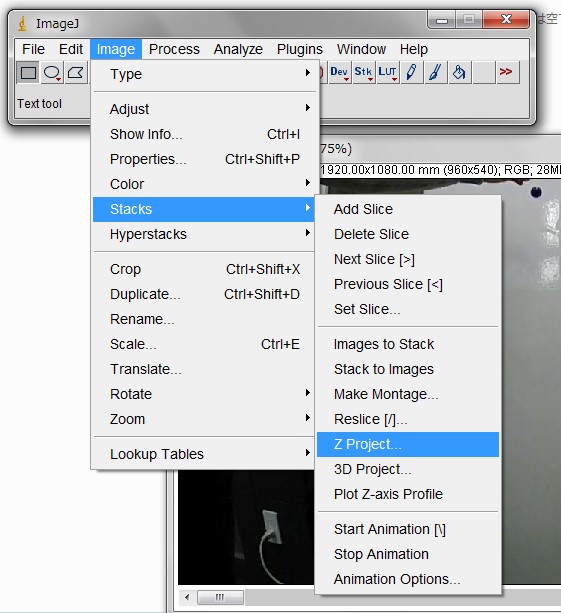Click the ImageJ microscope title icon

pos(22,23)
